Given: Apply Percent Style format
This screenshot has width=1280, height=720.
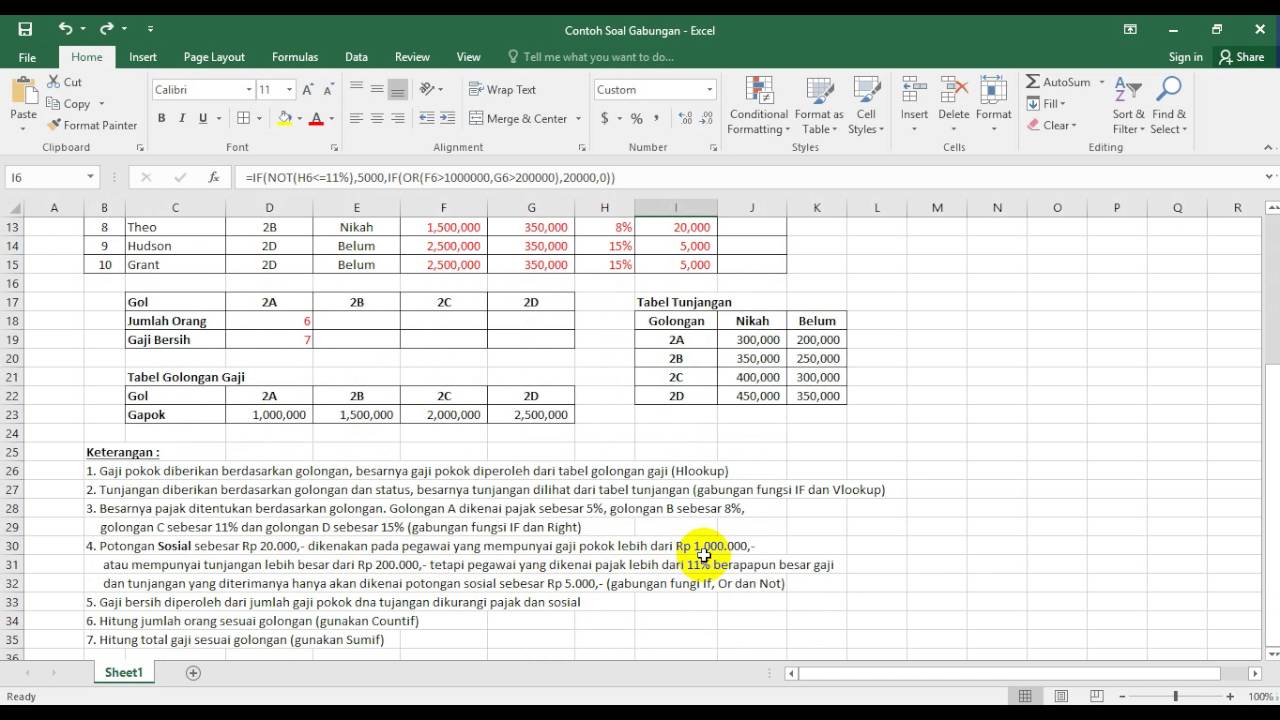Looking at the screenshot, I should 636,118.
